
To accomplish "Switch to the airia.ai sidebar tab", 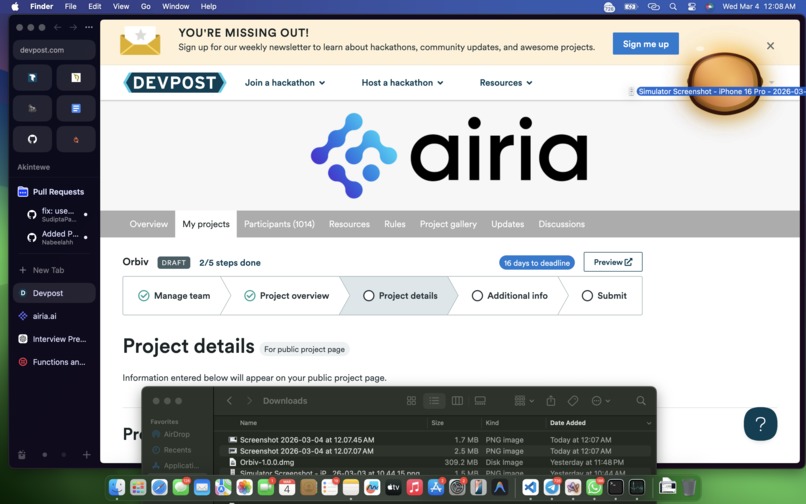I will [54, 316].
